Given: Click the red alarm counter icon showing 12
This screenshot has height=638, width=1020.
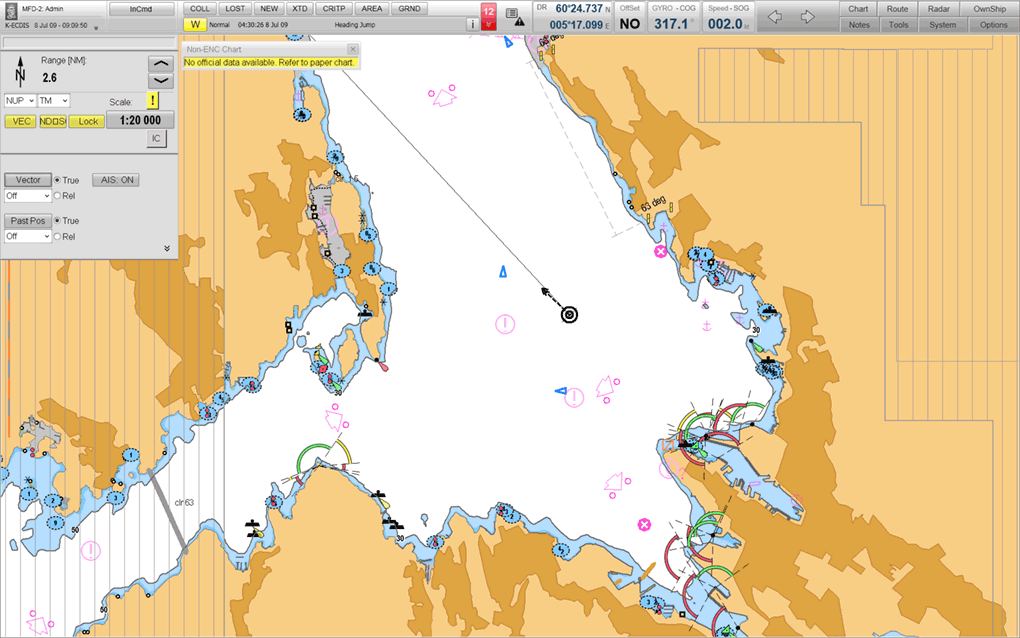Looking at the screenshot, I should tap(488, 16).
